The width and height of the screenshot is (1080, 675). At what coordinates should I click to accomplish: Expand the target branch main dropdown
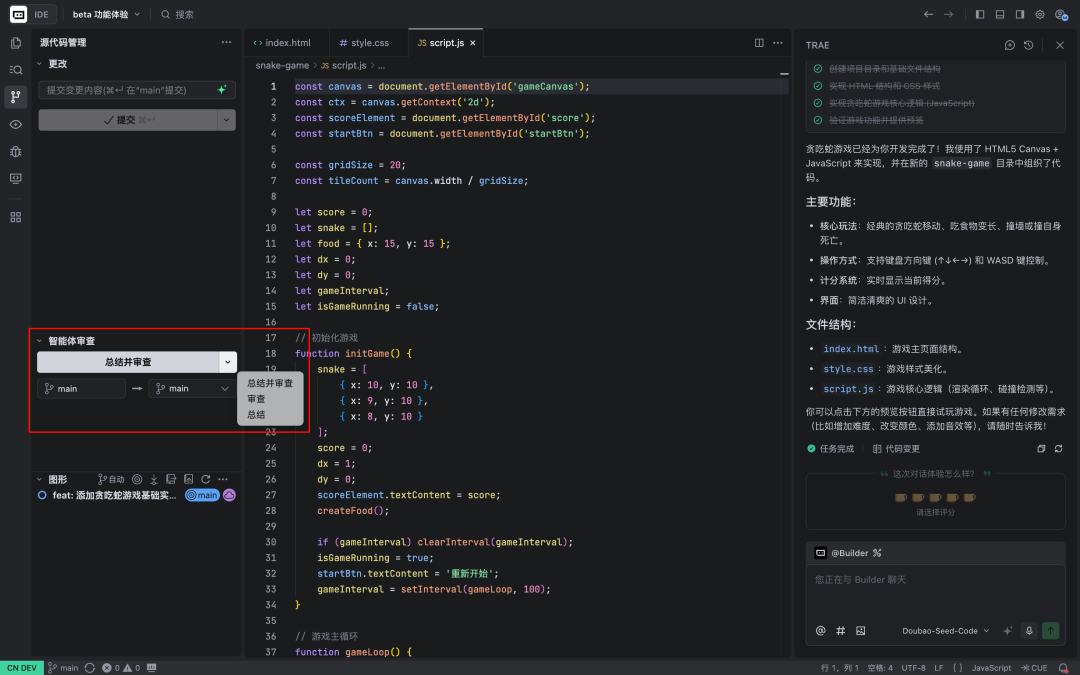click(x=191, y=388)
